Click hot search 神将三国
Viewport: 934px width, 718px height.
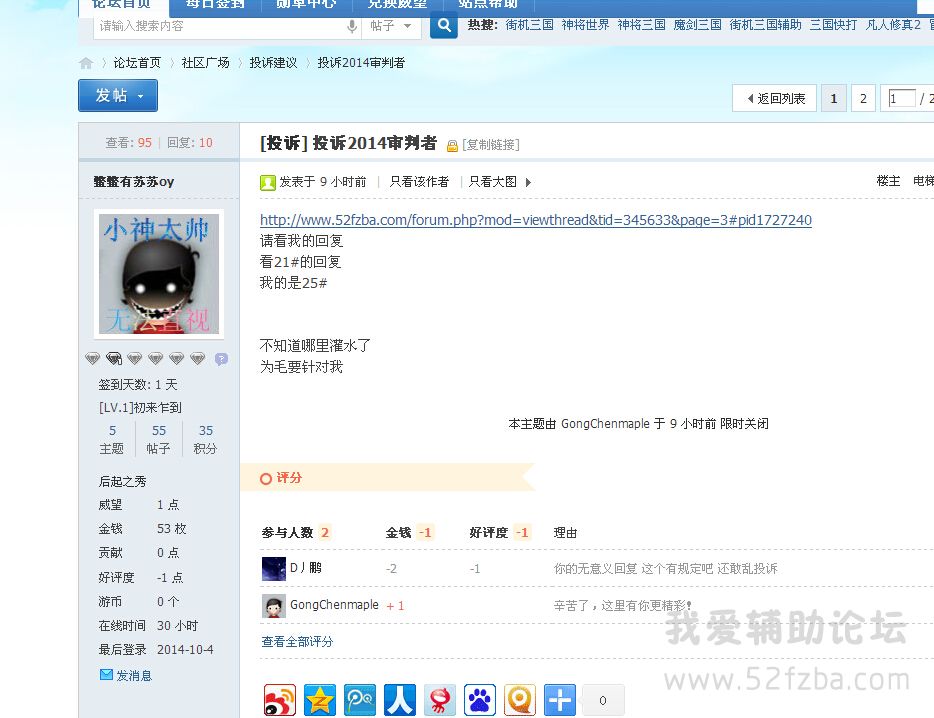(x=642, y=25)
